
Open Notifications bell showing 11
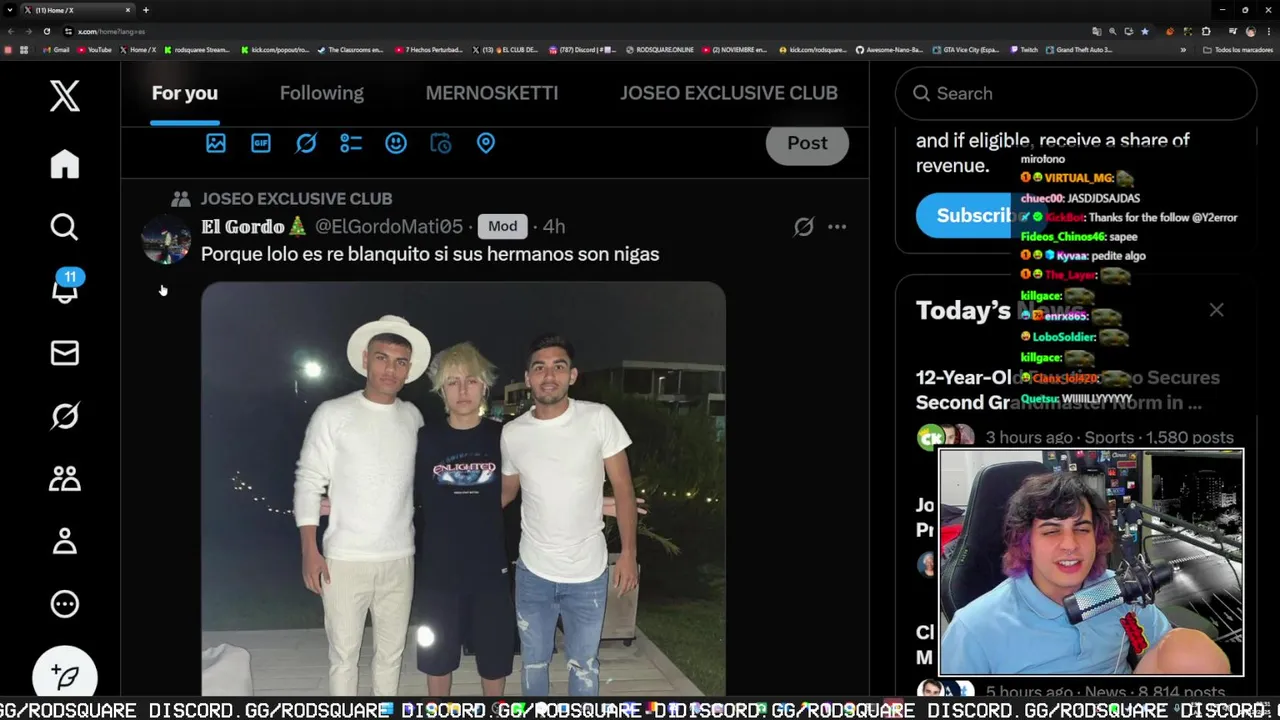point(65,288)
